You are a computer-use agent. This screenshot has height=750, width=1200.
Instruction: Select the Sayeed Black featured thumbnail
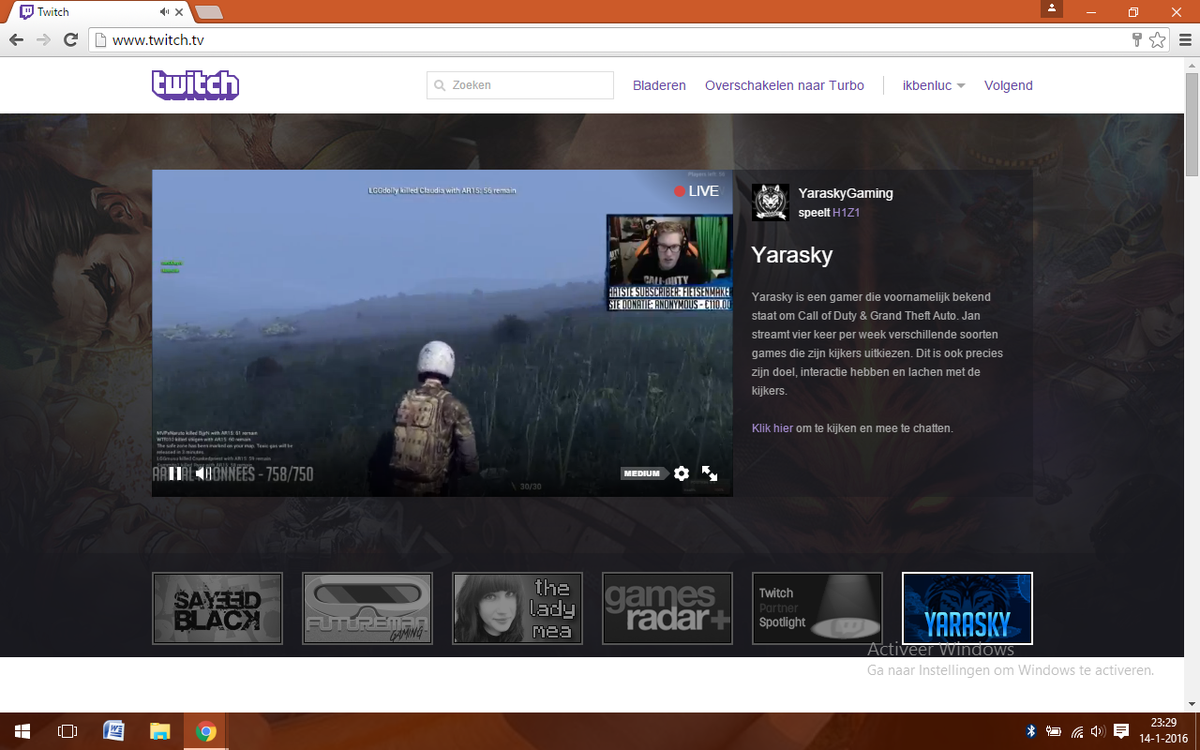[217, 608]
